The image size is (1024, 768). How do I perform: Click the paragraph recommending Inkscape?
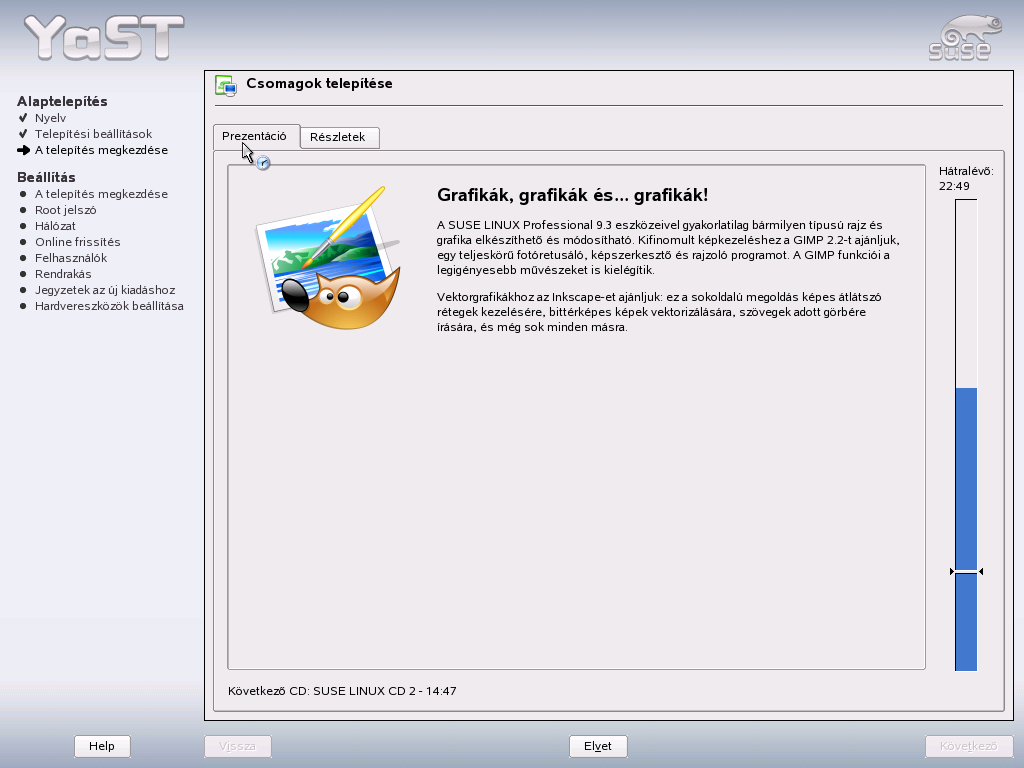659,312
